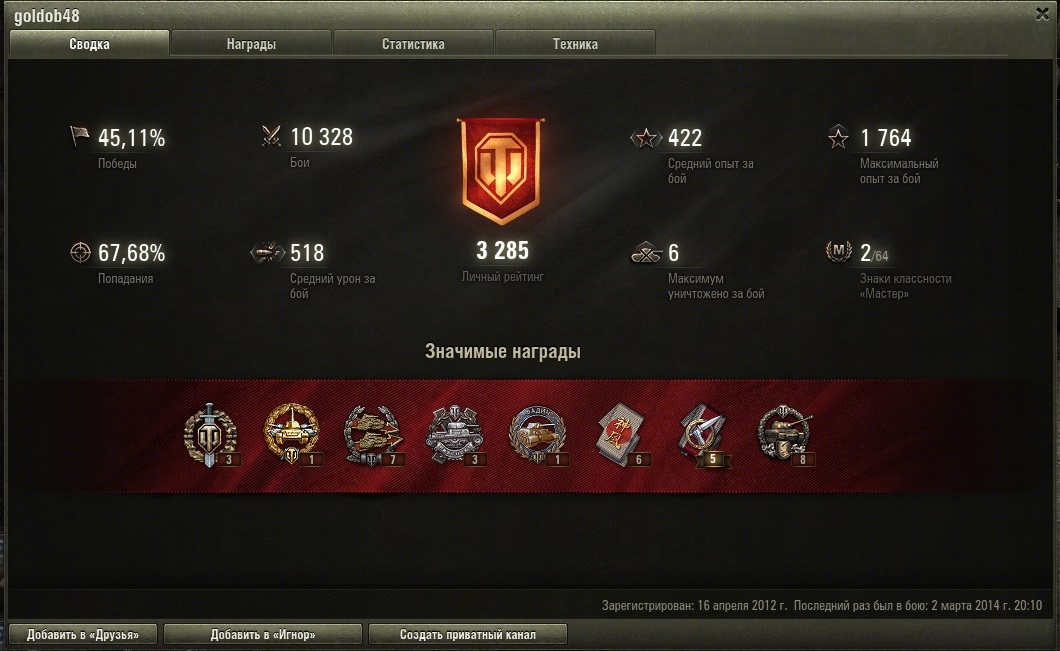Click the victories flag icon
Viewport: 1060px width, 651px height.
[80, 136]
